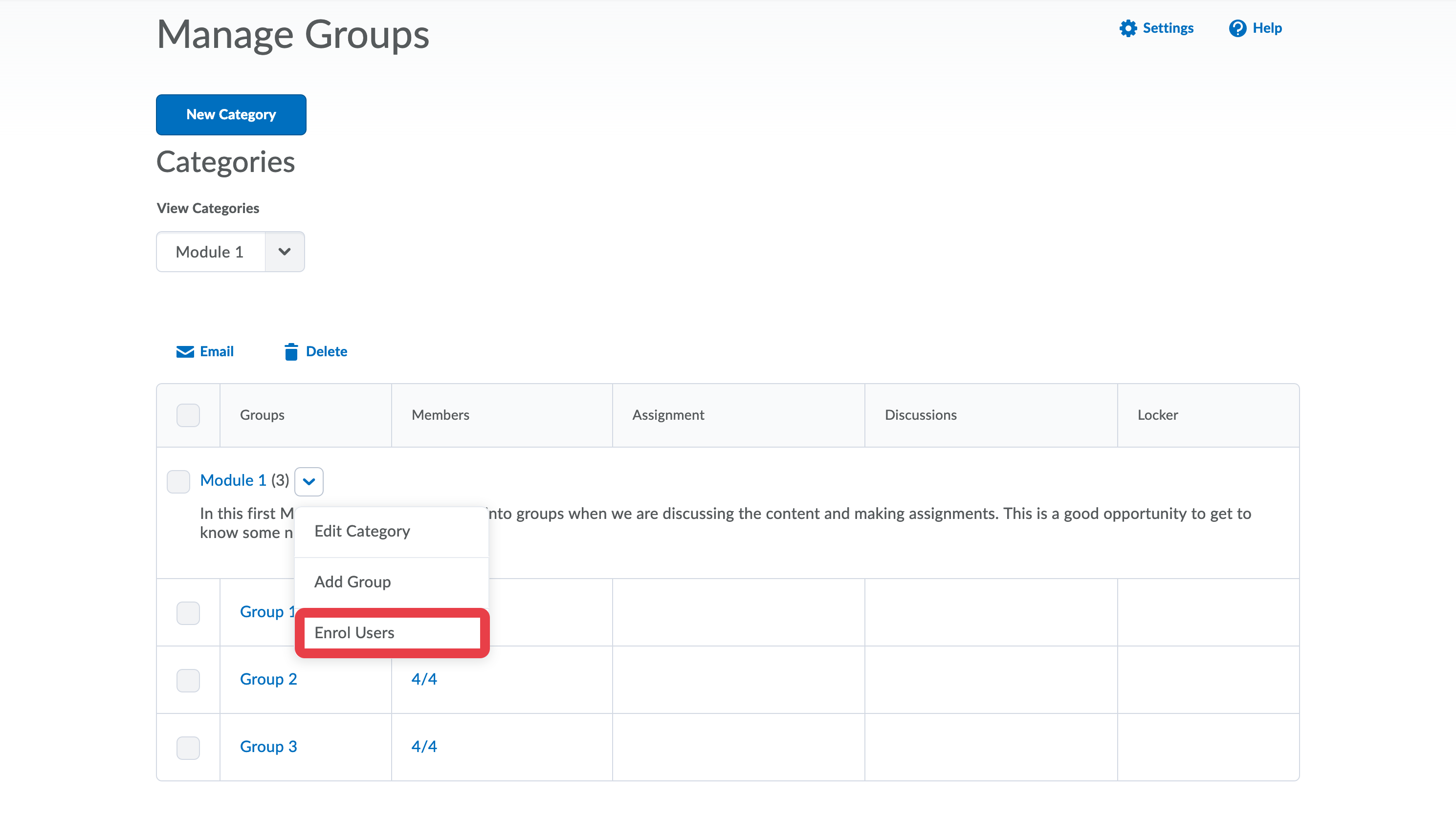Collapse the Module 1 actions chevron menu
The image size is (1456, 819).
pos(309,481)
